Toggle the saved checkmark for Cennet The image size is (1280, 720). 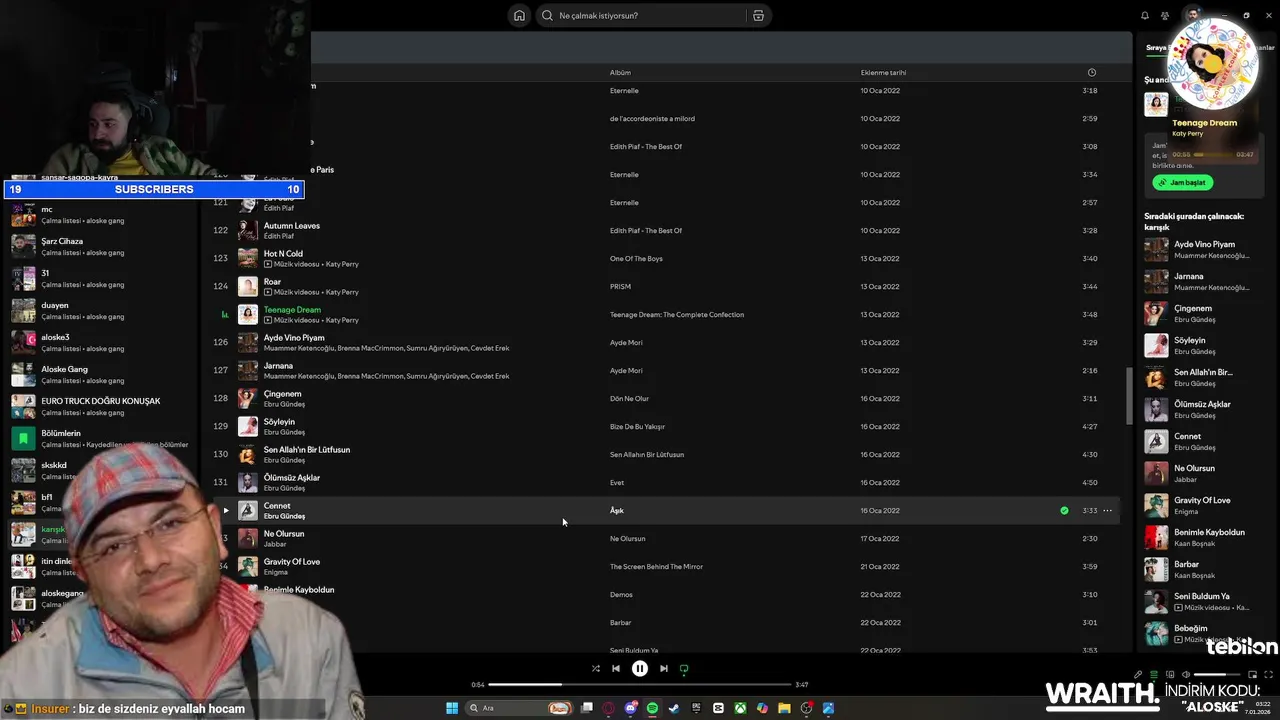(1064, 510)
